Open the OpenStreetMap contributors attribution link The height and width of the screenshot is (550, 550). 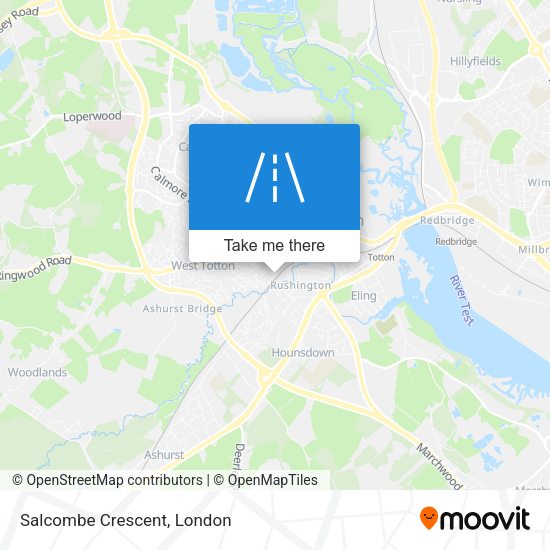pyautogui.click(x=107, y=480)
